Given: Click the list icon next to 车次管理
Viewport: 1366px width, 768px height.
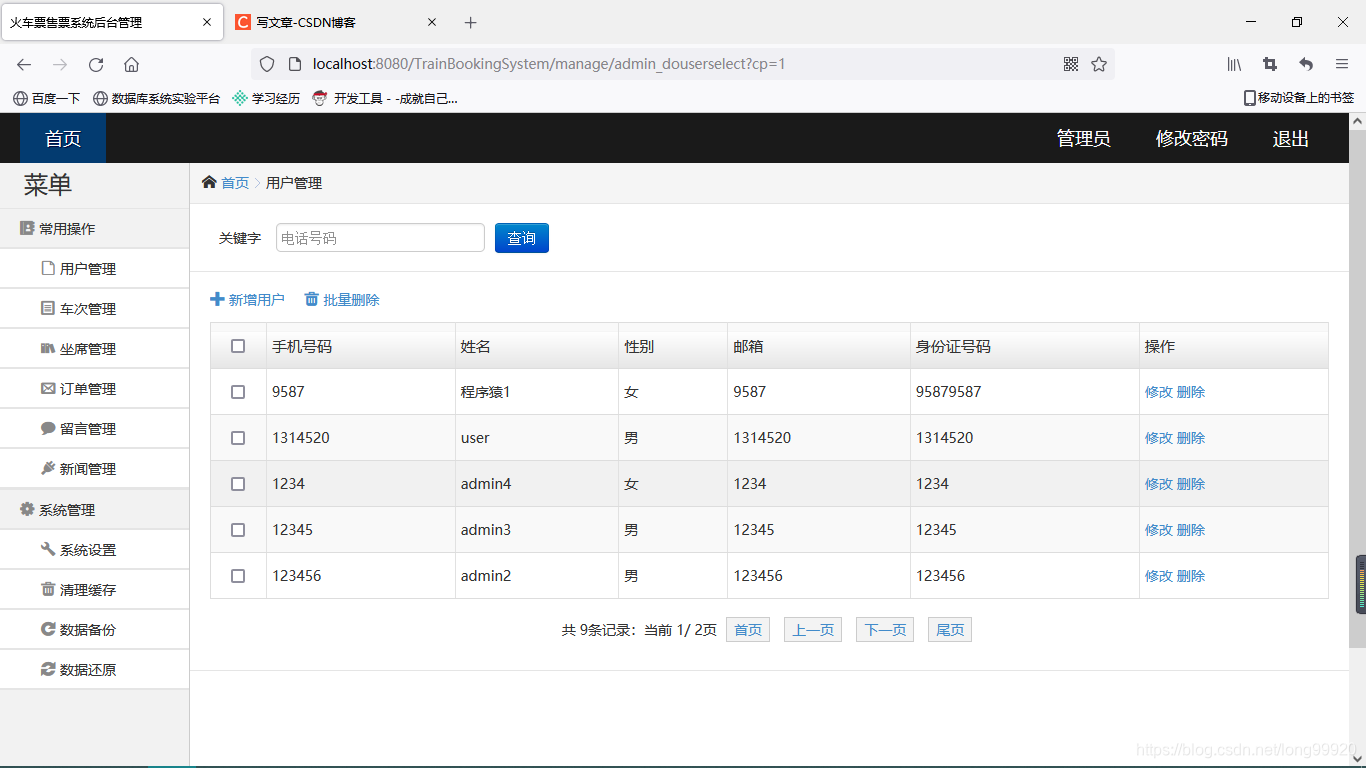Looking at the screenshot, I should [x=48, y=308].
